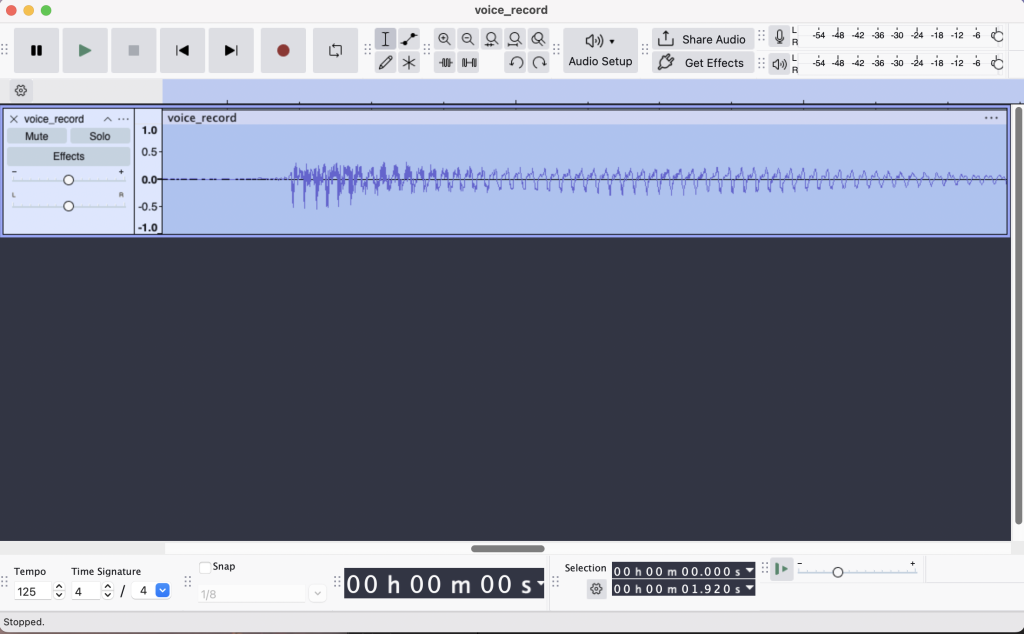Open the voice_record track options menu

tap(124, 119)
